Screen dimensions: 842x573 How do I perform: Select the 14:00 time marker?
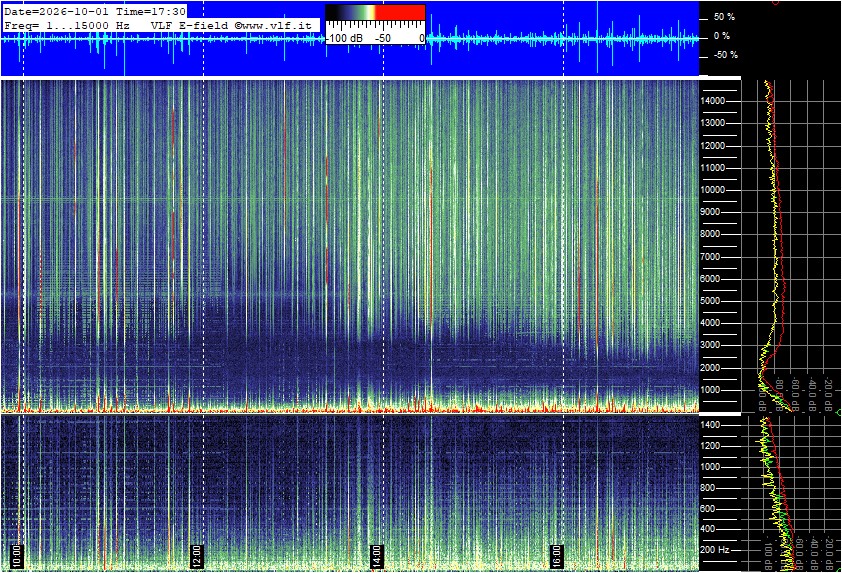tap(376, 556)
